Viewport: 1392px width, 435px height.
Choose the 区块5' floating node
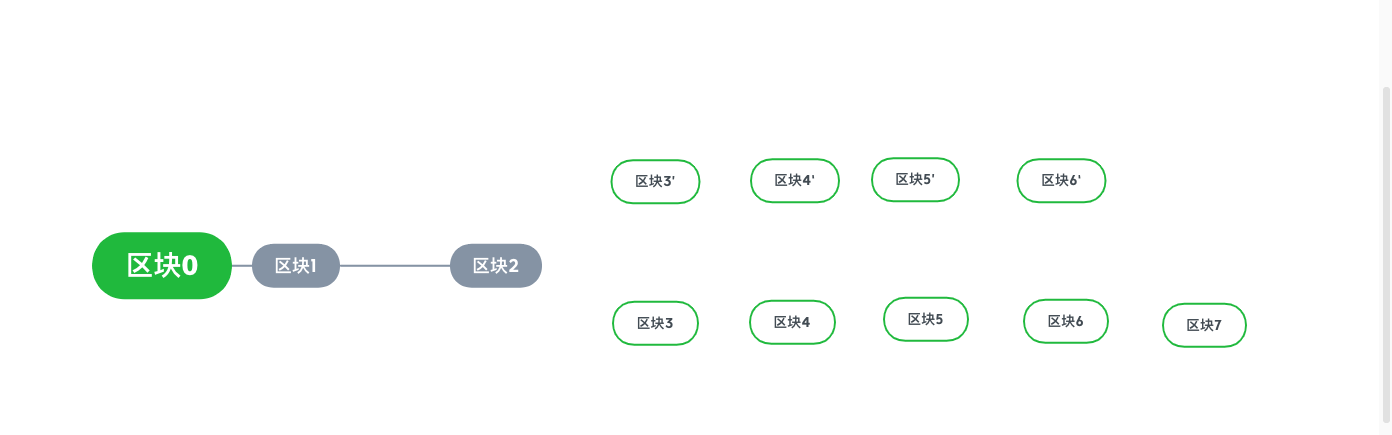pyautogui.click(x=915, y=180)
